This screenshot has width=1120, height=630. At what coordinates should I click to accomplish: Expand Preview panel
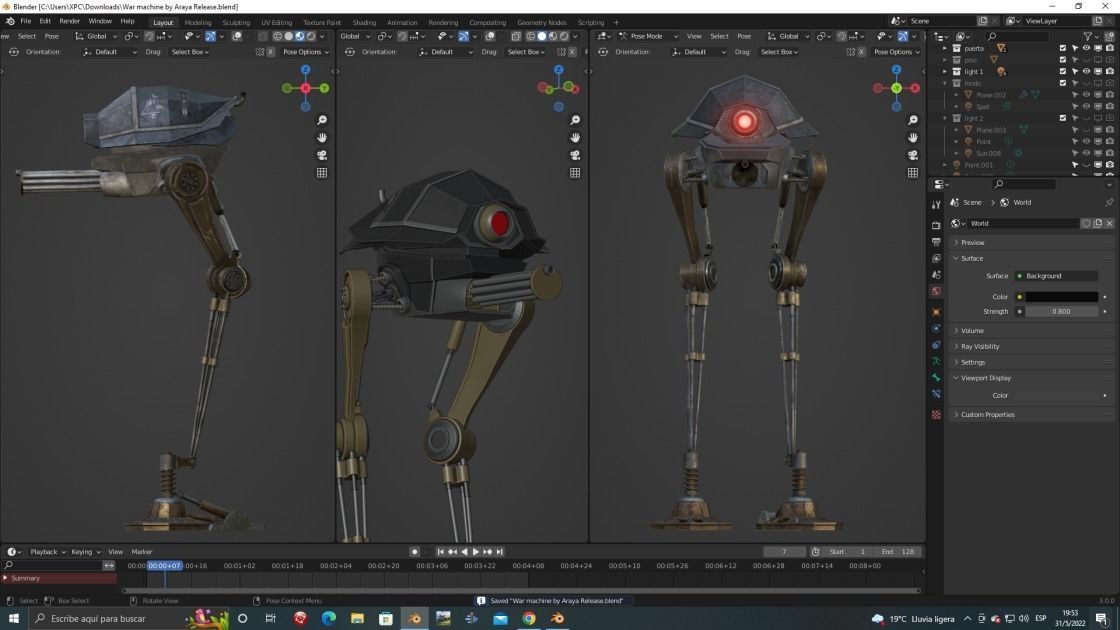point(1033,243)
